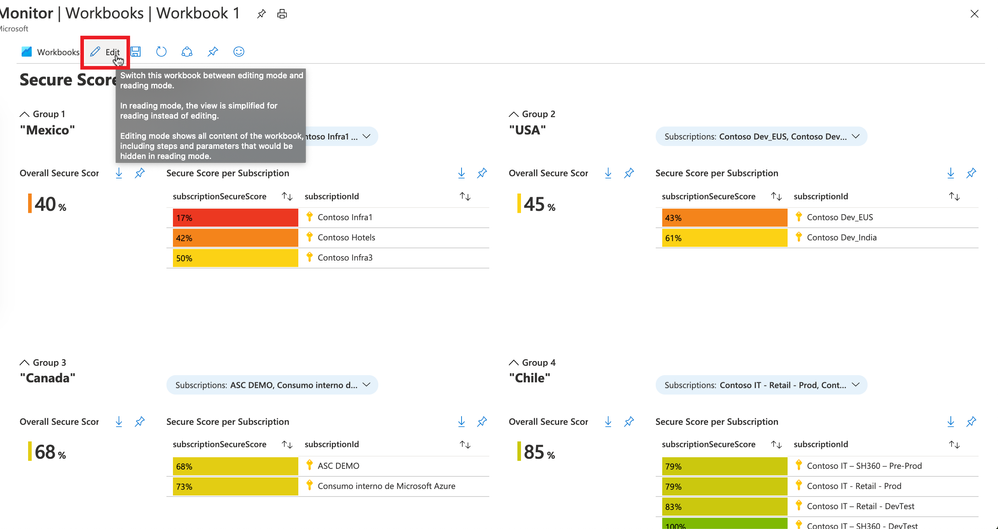Open the Workbooks gallery button
This screenshot has width=998, height=529.
50,52
